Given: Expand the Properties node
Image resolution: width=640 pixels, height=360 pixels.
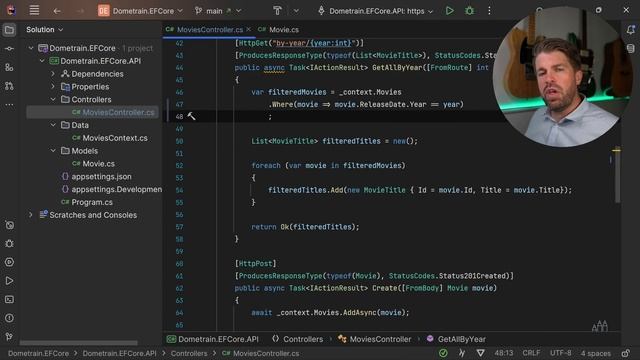Looking at the screenshot, I should coord(53,87).
